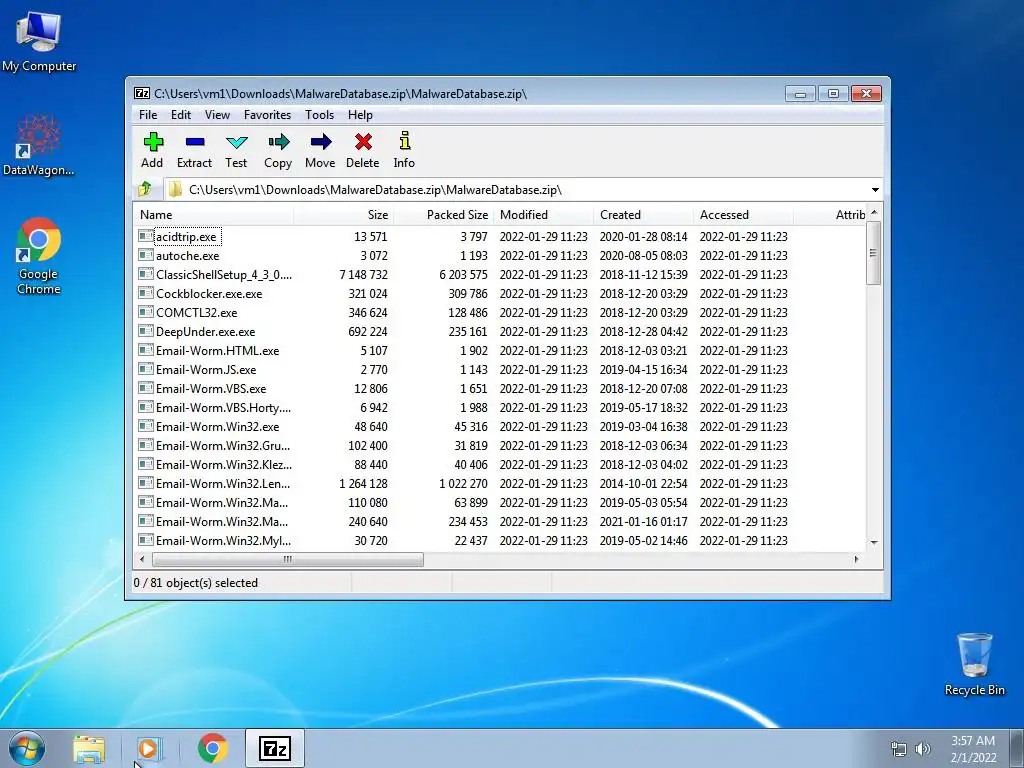Select DeepUnder.exe.exe file icon

[146, 330]
